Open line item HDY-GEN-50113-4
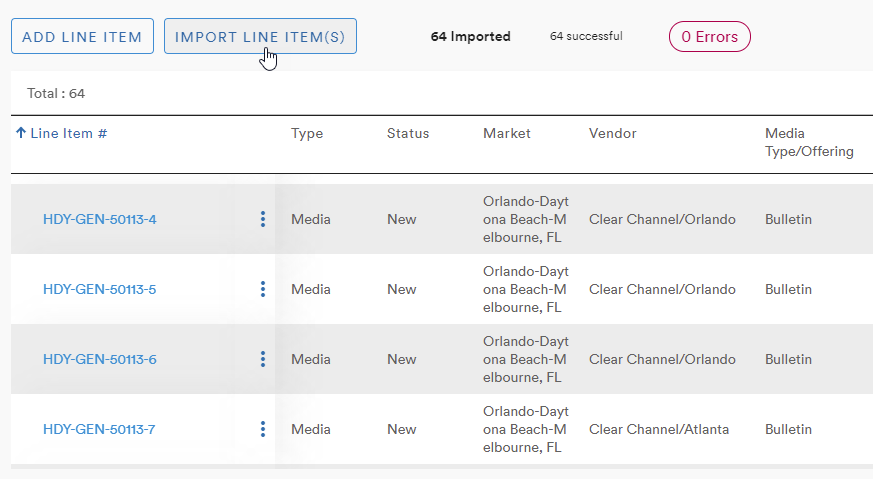873x479 pixels. 100,219
